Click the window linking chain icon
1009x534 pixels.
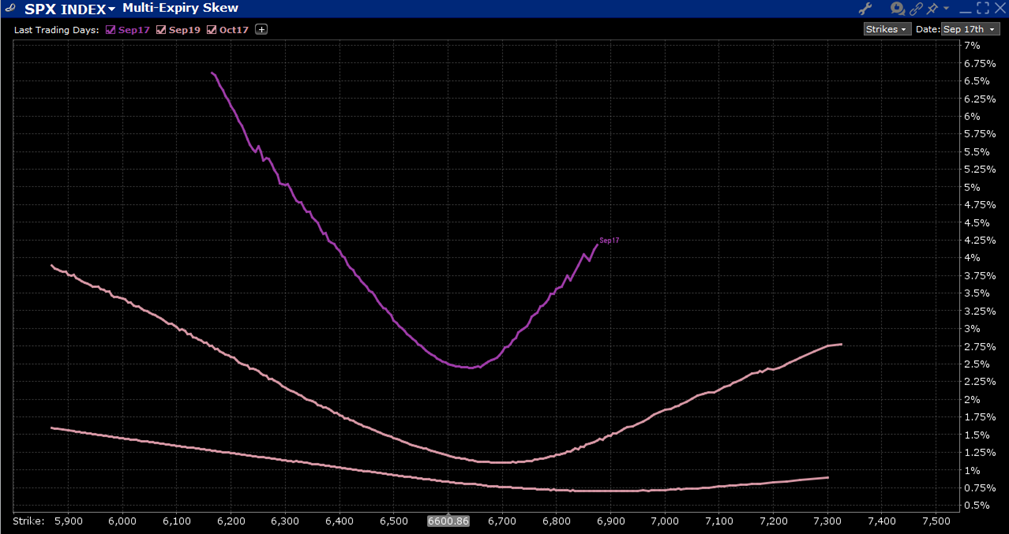click(916, 8)
